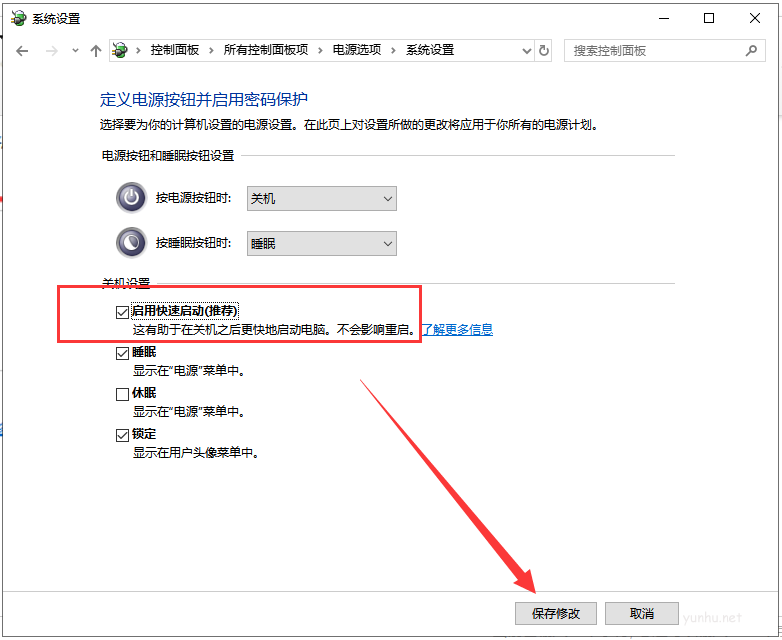This screenshot has width=782, height=640.
Task: Navigate to 控制面板 breadcrumb
Action: coord(175,50)
